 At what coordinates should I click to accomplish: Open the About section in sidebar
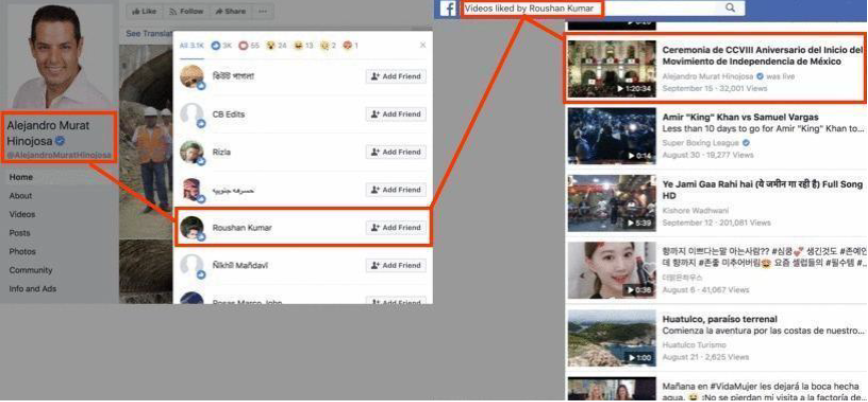(x=21, y=195)
